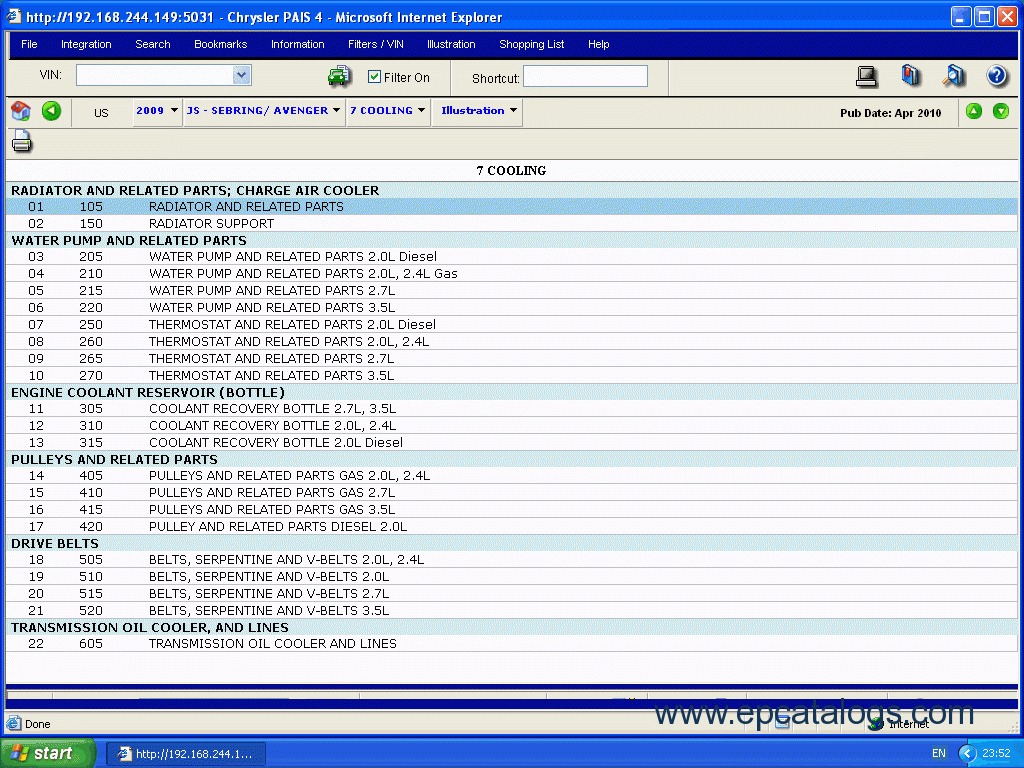This screenshot has height=768, width=1024.
Task: Click the PULLEYS AND RELATED PARTS section heading
Action: (x=114, y=460)
